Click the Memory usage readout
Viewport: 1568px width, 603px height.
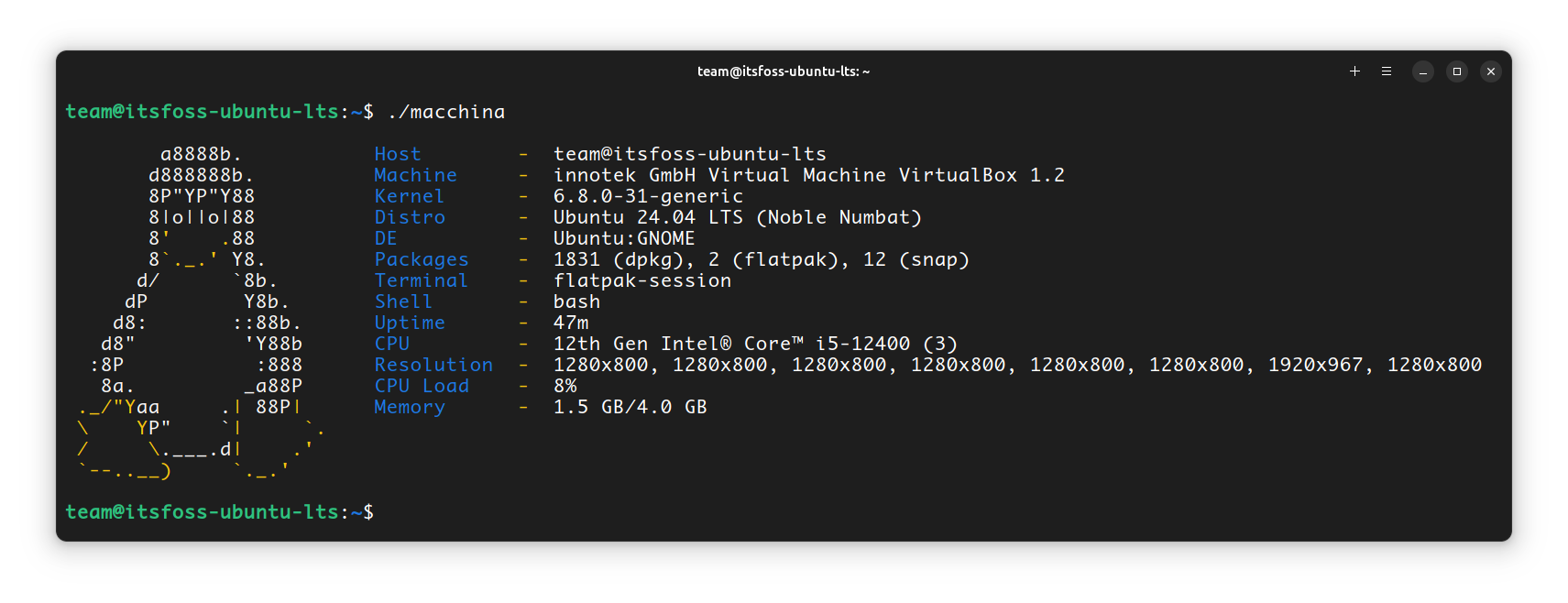tap(630, 406)
